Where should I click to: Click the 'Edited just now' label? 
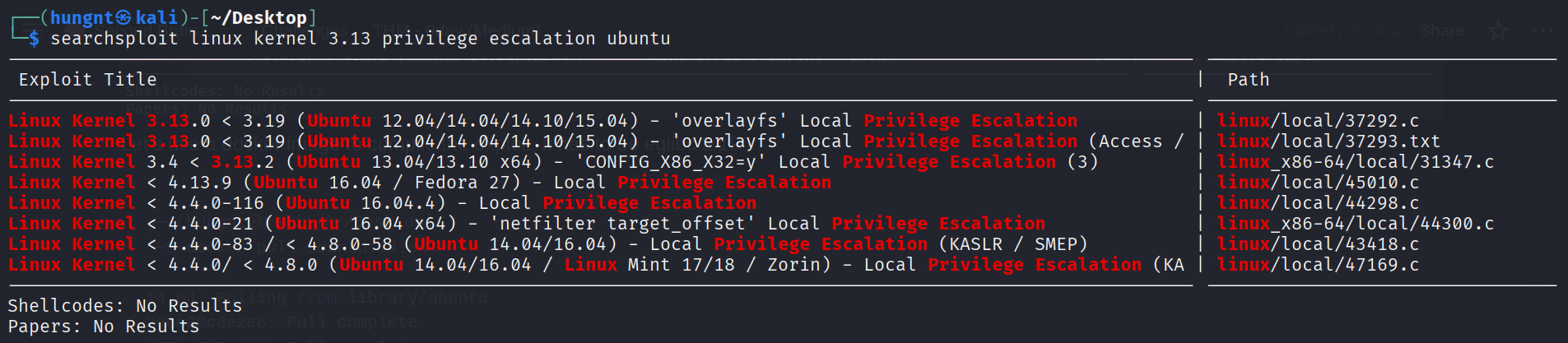(1343, 31)
